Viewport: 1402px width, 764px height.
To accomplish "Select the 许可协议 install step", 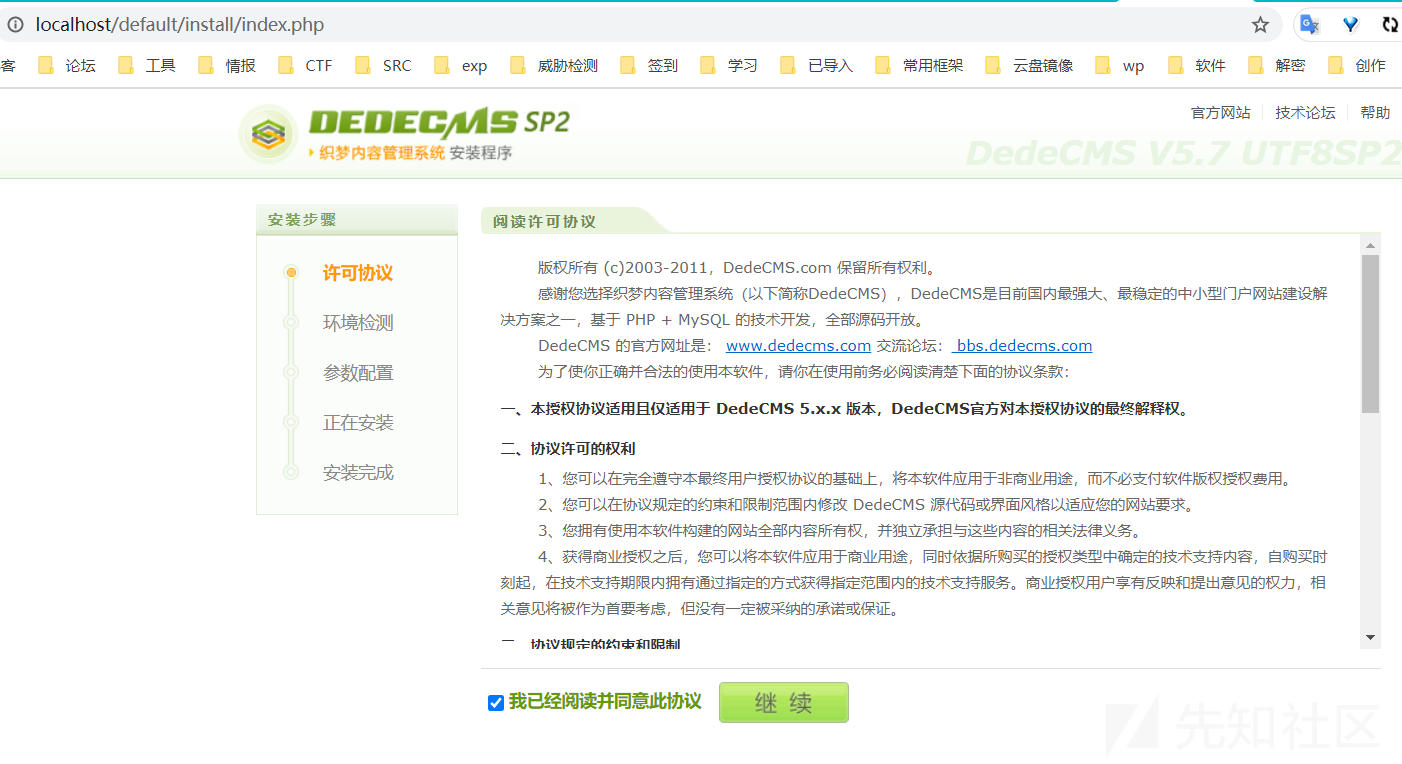I will click(357, 273).
